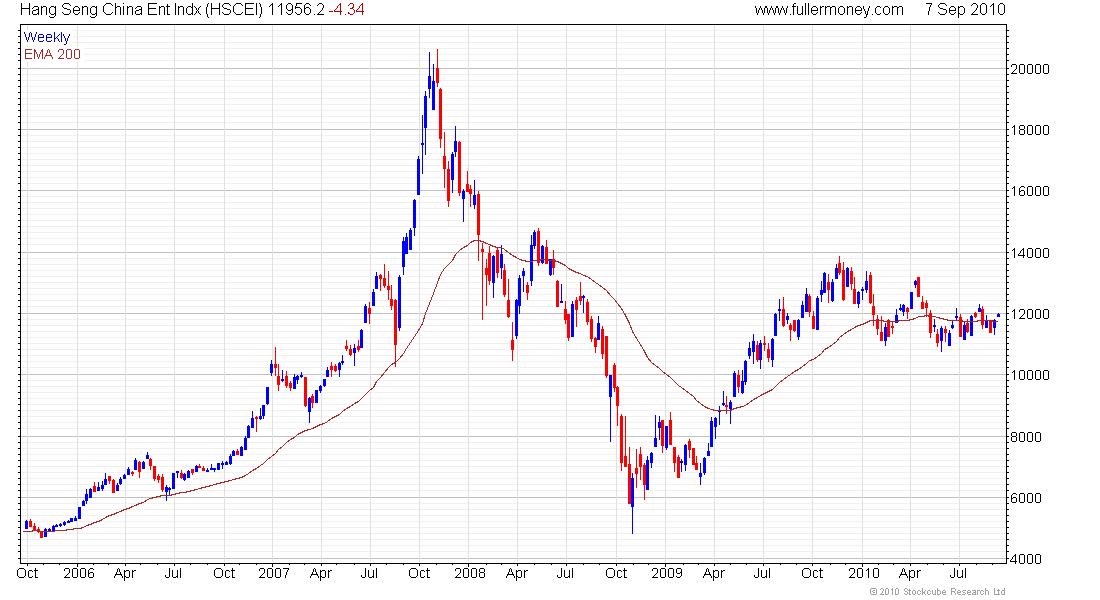The width and height of the screenshot is (1100, 600).
Task: Click the 6000 price axis label
Action: pos(1026,498)
